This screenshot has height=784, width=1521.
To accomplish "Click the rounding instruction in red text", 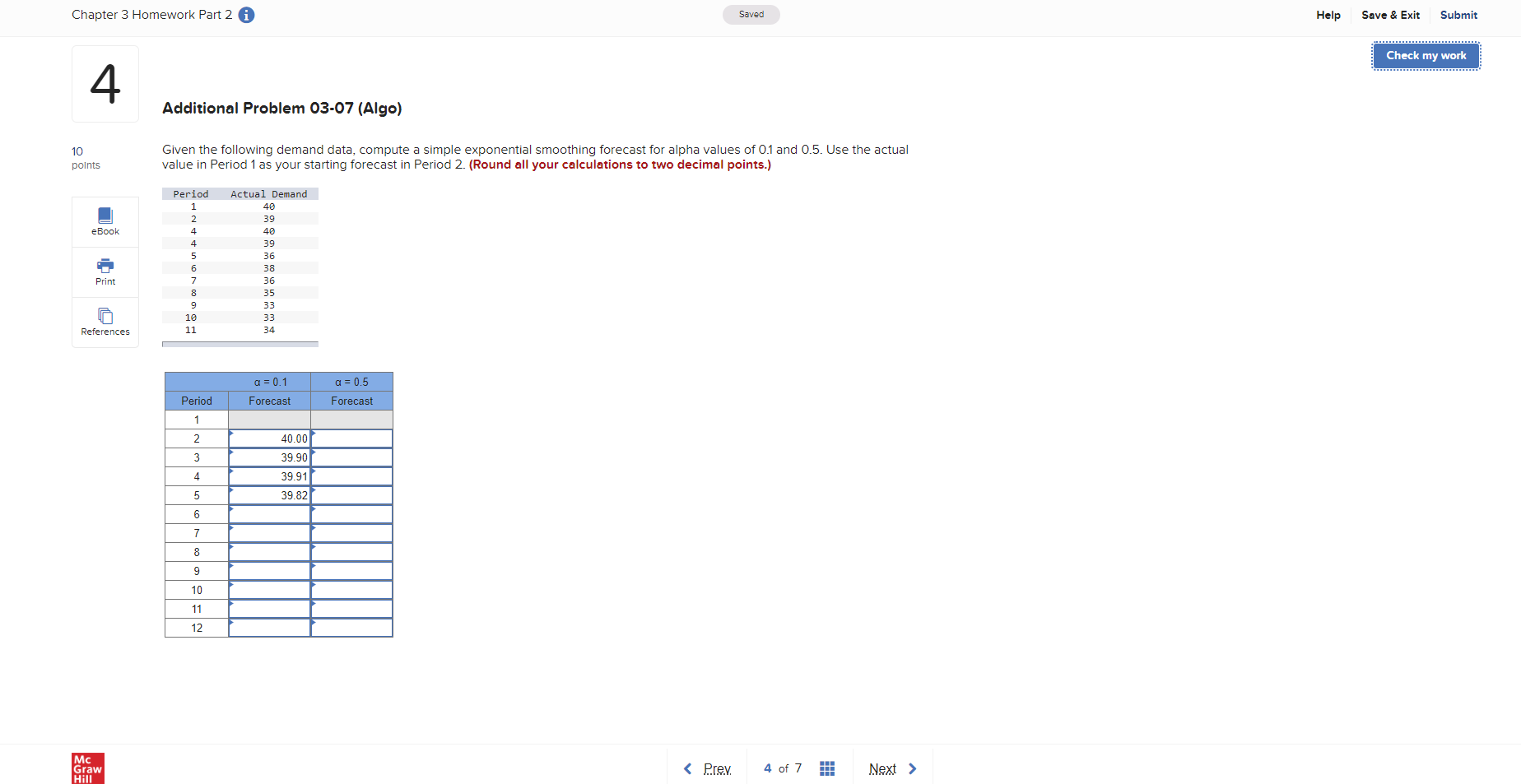I will (x=620, y=165).
